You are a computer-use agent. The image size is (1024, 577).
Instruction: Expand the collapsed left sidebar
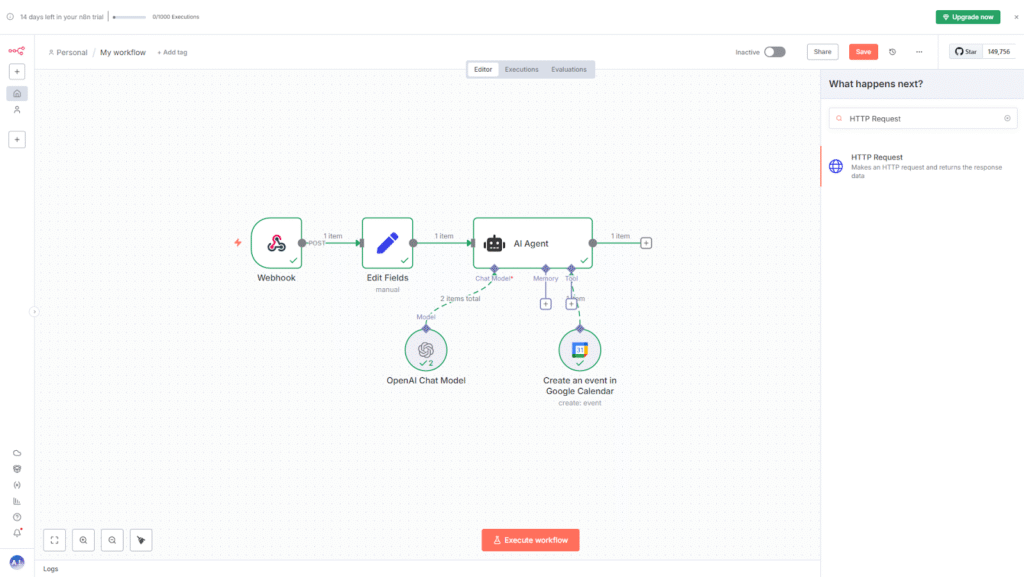click(34, 311)
